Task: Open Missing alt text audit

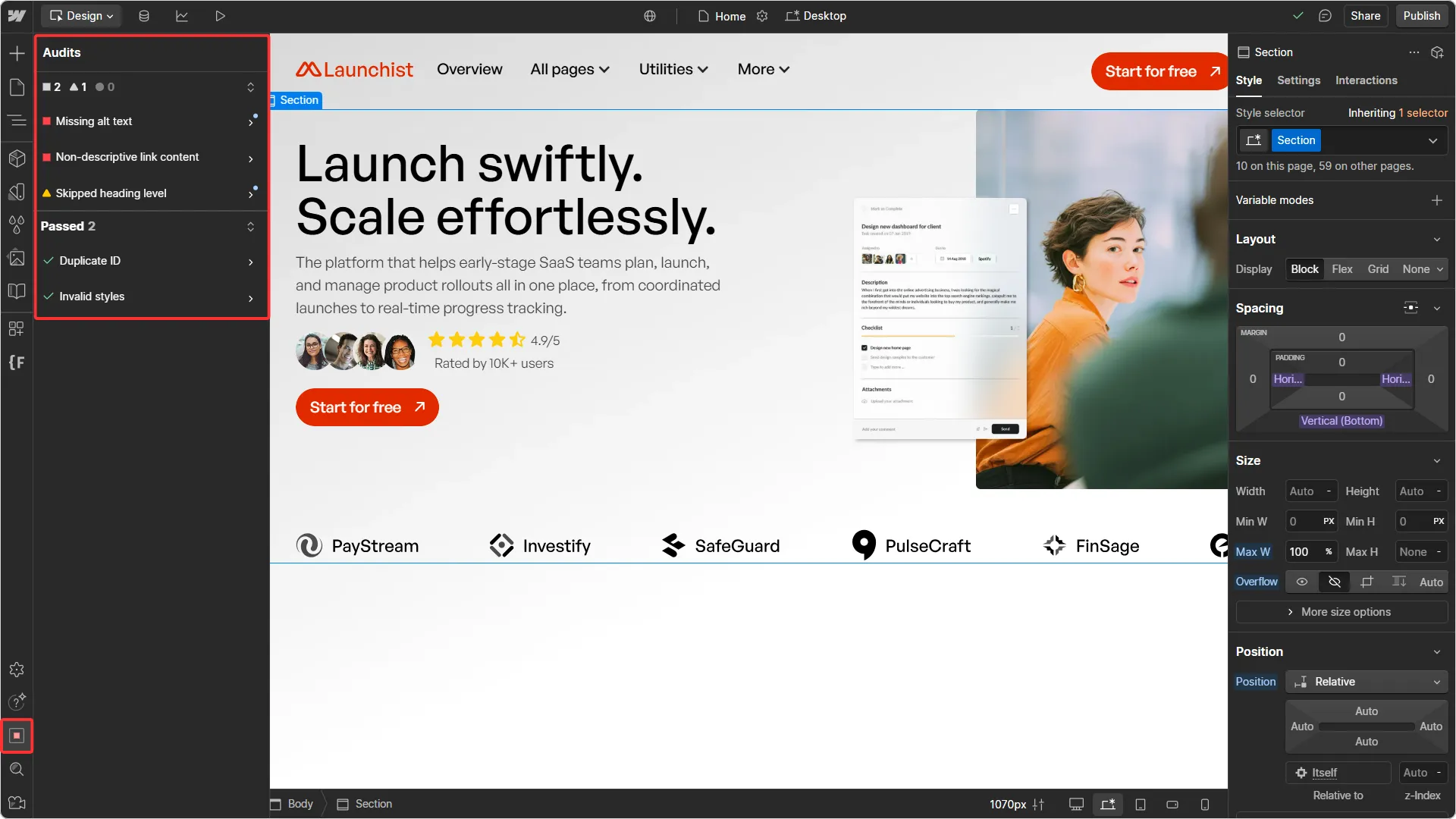Action: click(151, 121)
